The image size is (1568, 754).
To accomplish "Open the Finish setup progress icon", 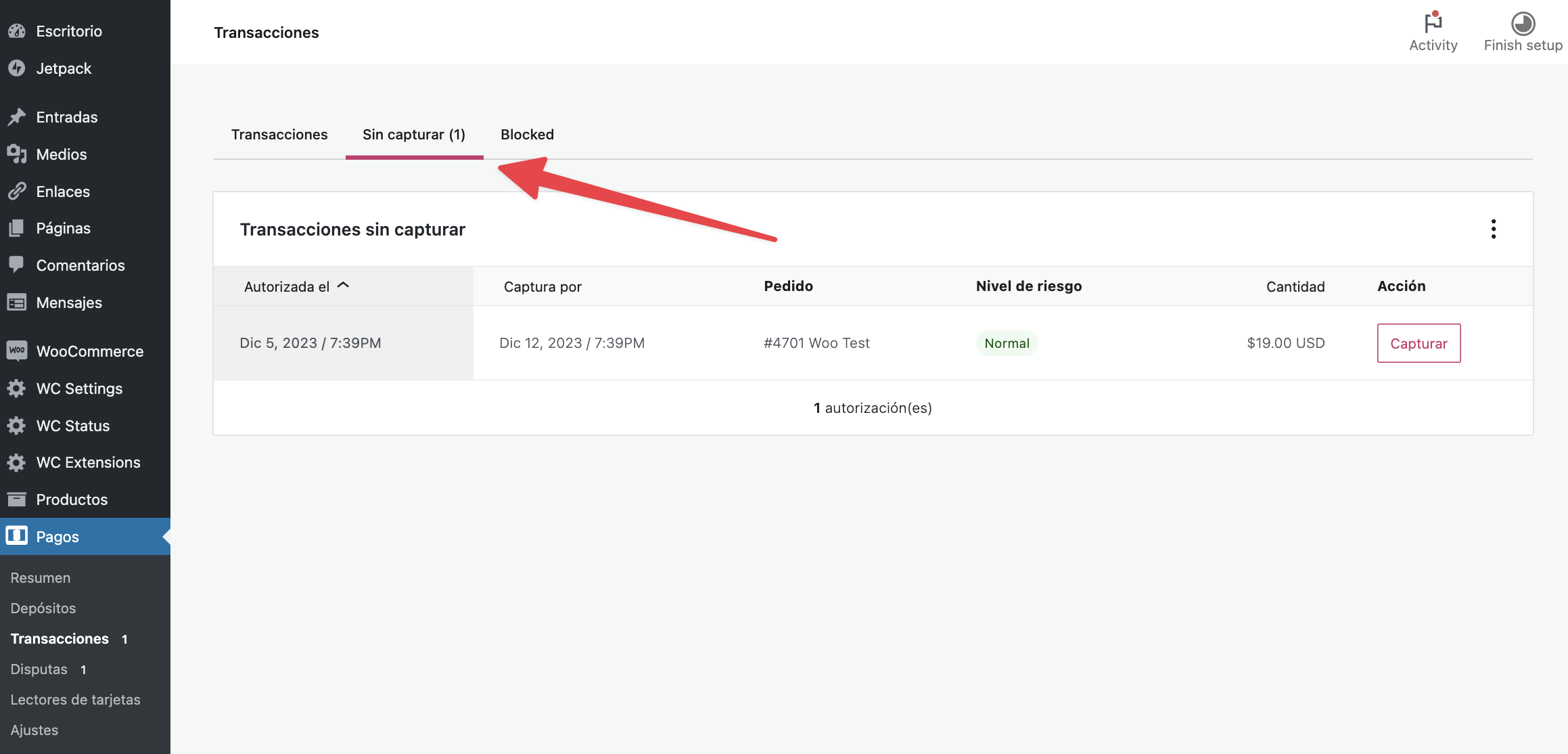I will coord(1523,24).
